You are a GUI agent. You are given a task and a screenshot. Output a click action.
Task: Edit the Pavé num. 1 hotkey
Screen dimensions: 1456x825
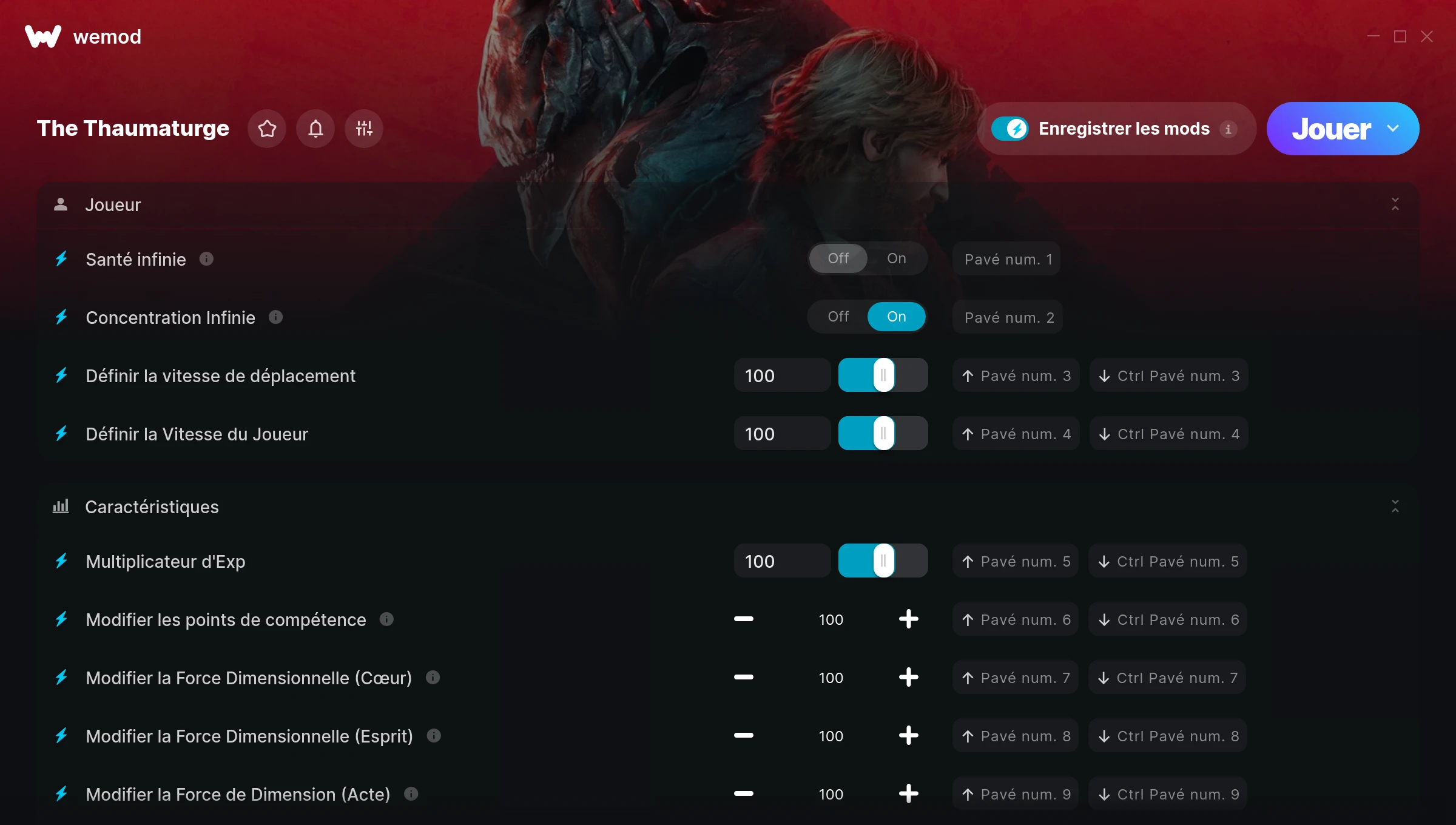coord(1007,259)
